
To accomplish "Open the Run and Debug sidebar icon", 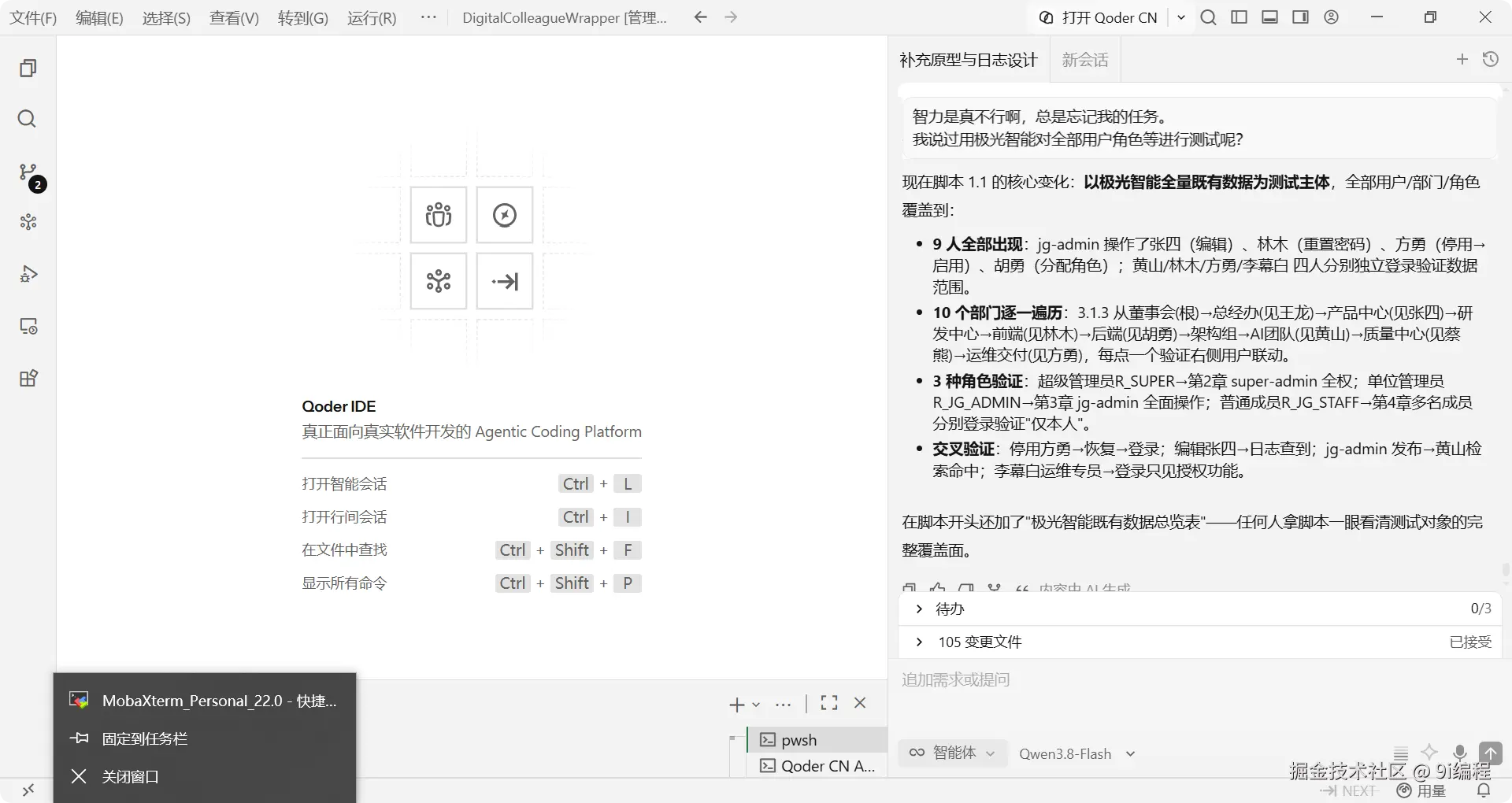I will [28, 274].
